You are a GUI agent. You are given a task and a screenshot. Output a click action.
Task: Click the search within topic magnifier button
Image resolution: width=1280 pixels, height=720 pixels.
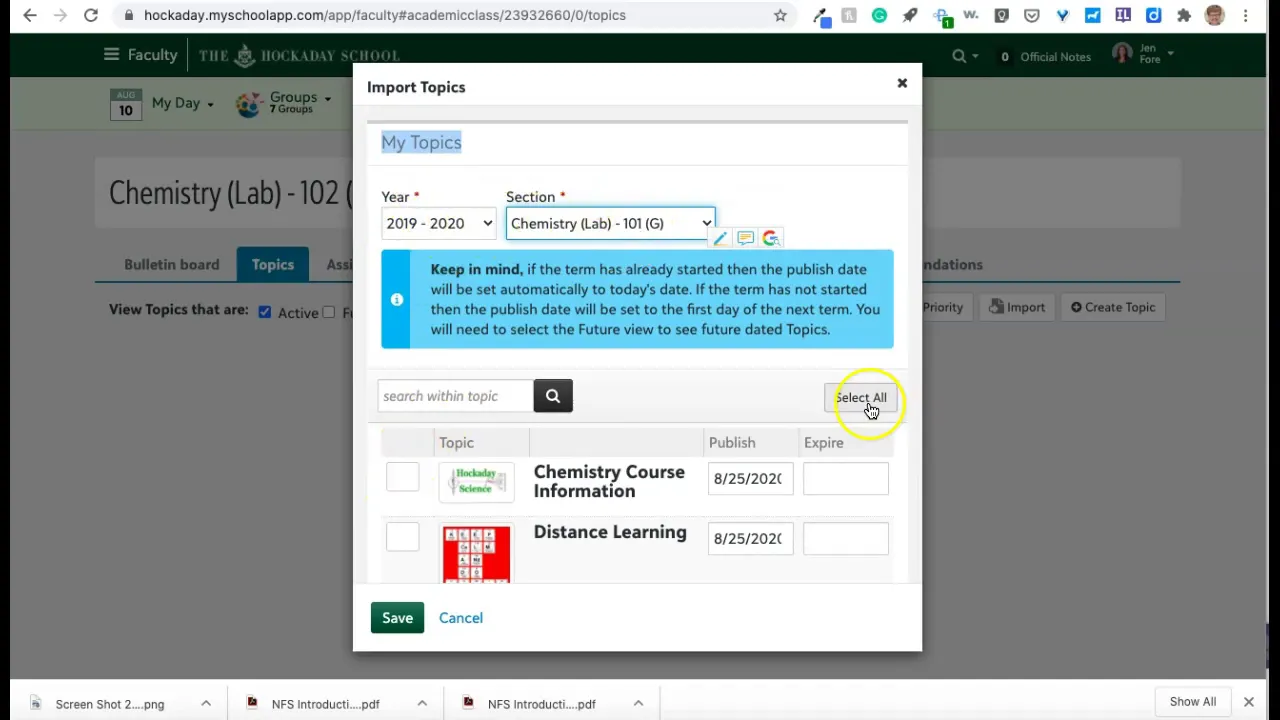click(x=553, y=396)
